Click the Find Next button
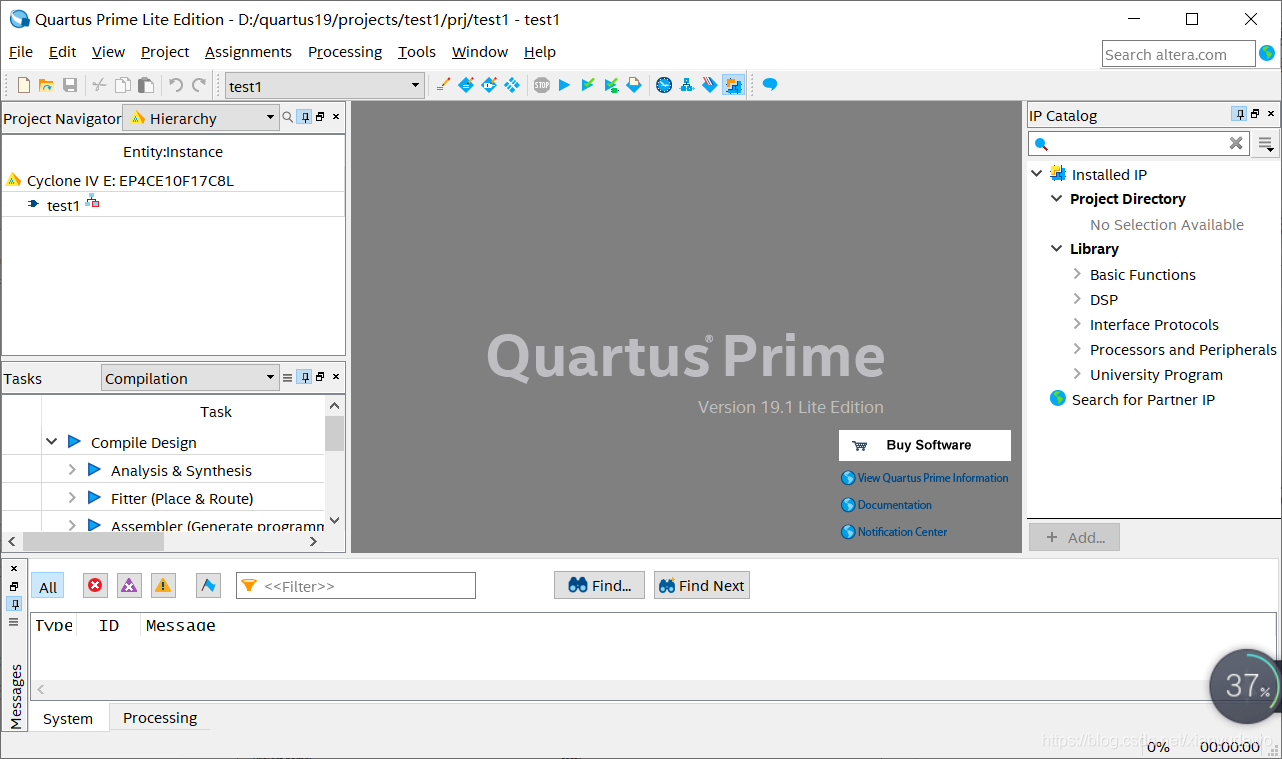 pos(702,586)
